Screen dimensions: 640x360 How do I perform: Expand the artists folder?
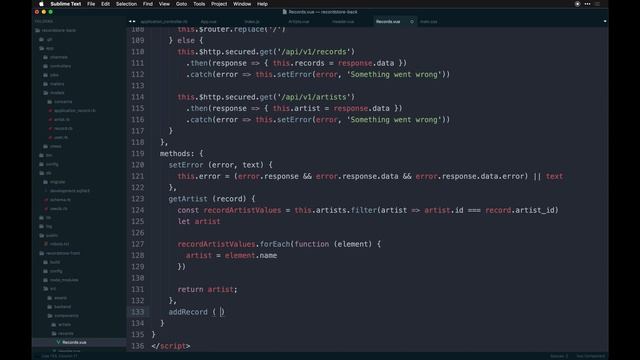tap(61, 325)
